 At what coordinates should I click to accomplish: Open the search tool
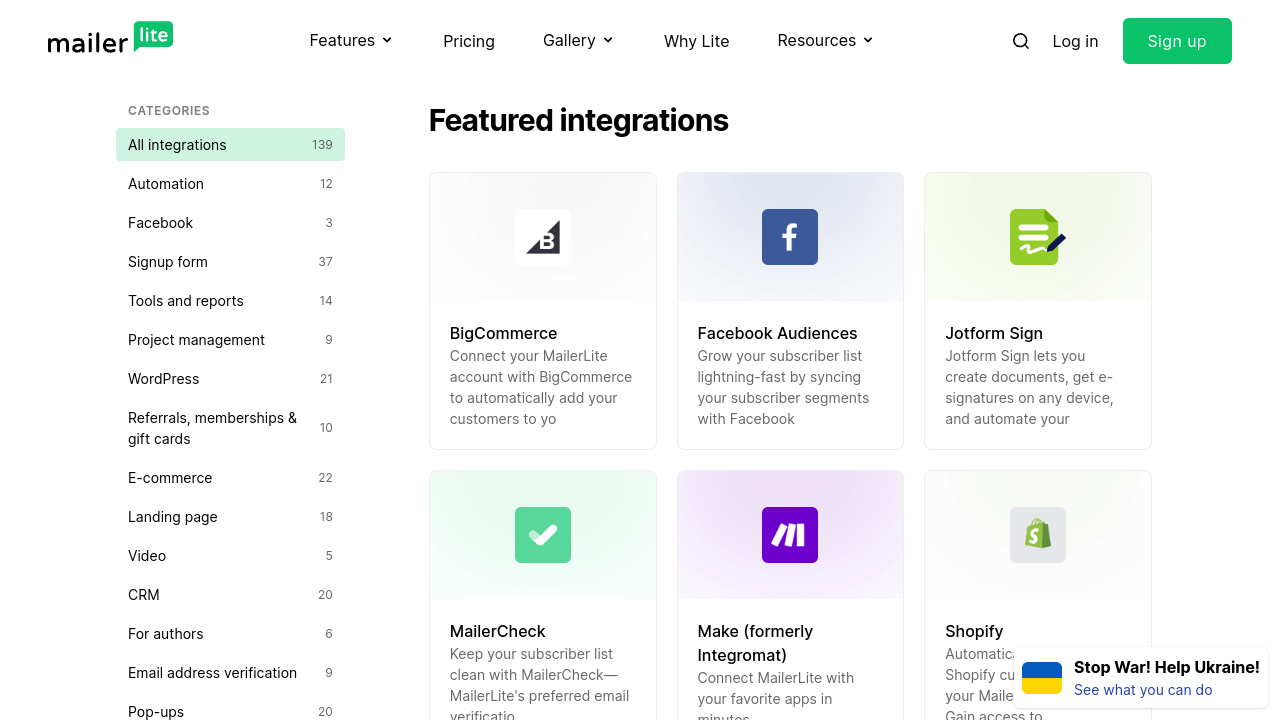tap(1020, 41)
